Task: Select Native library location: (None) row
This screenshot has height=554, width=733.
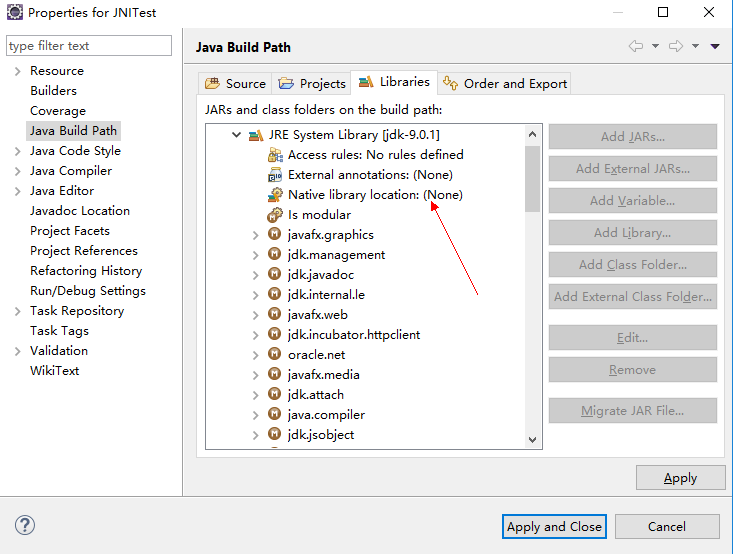Action: [x=365, y=194]
